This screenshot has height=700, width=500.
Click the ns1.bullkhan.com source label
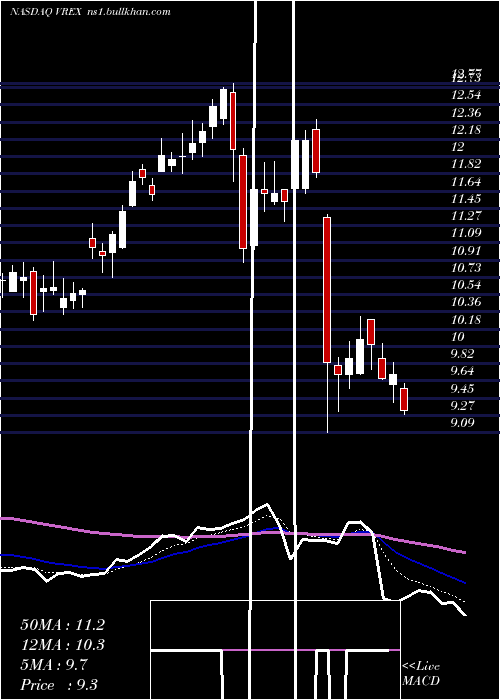128,12
